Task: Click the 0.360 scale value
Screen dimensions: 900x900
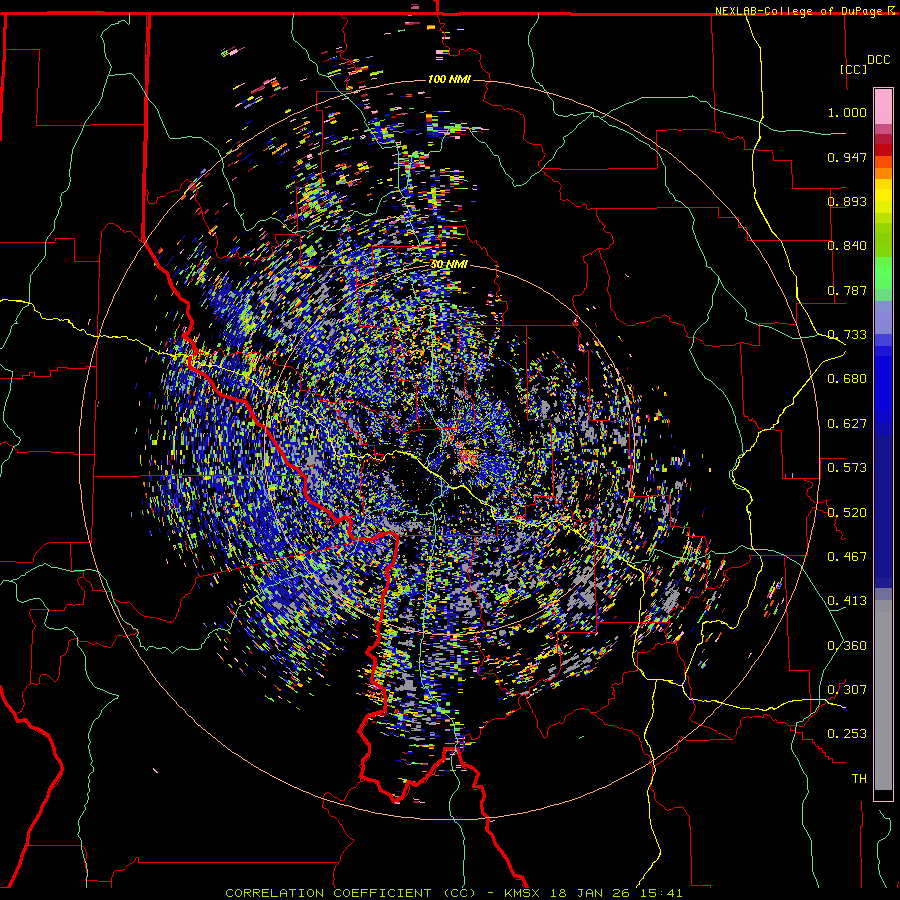Action: (847, 646)
